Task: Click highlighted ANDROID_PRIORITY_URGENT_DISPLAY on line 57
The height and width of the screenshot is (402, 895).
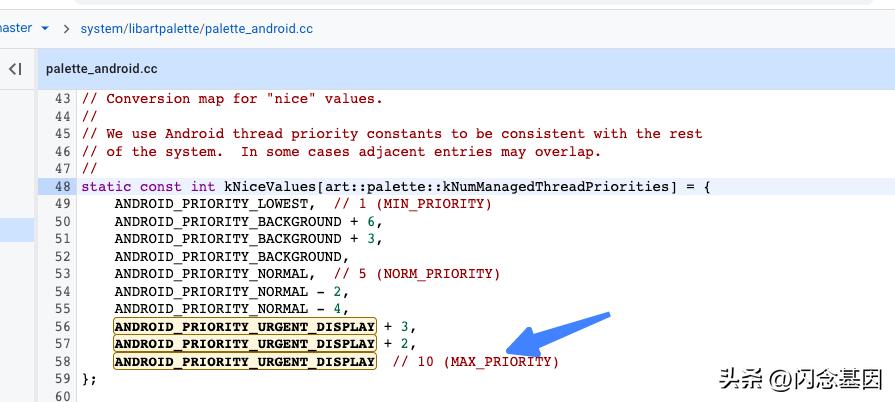Action: 245,344
